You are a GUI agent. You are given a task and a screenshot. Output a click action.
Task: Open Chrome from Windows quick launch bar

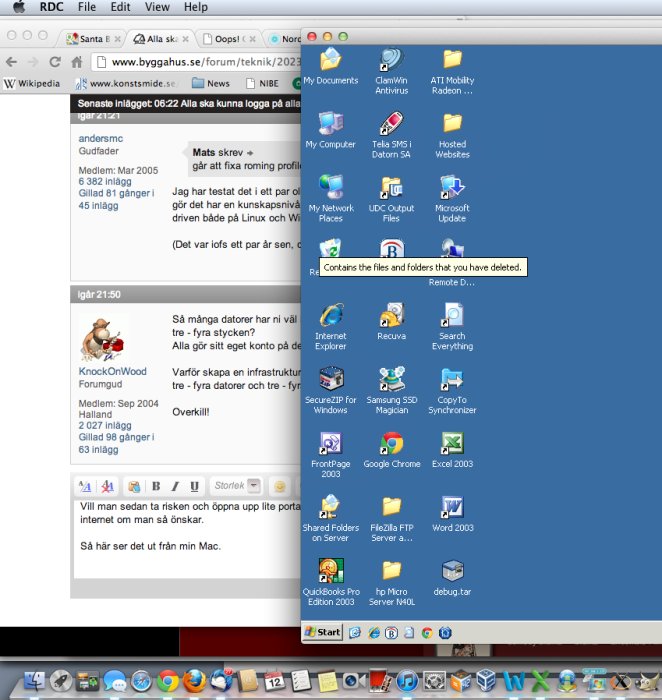pyautogui.click(x=427, y=633)
